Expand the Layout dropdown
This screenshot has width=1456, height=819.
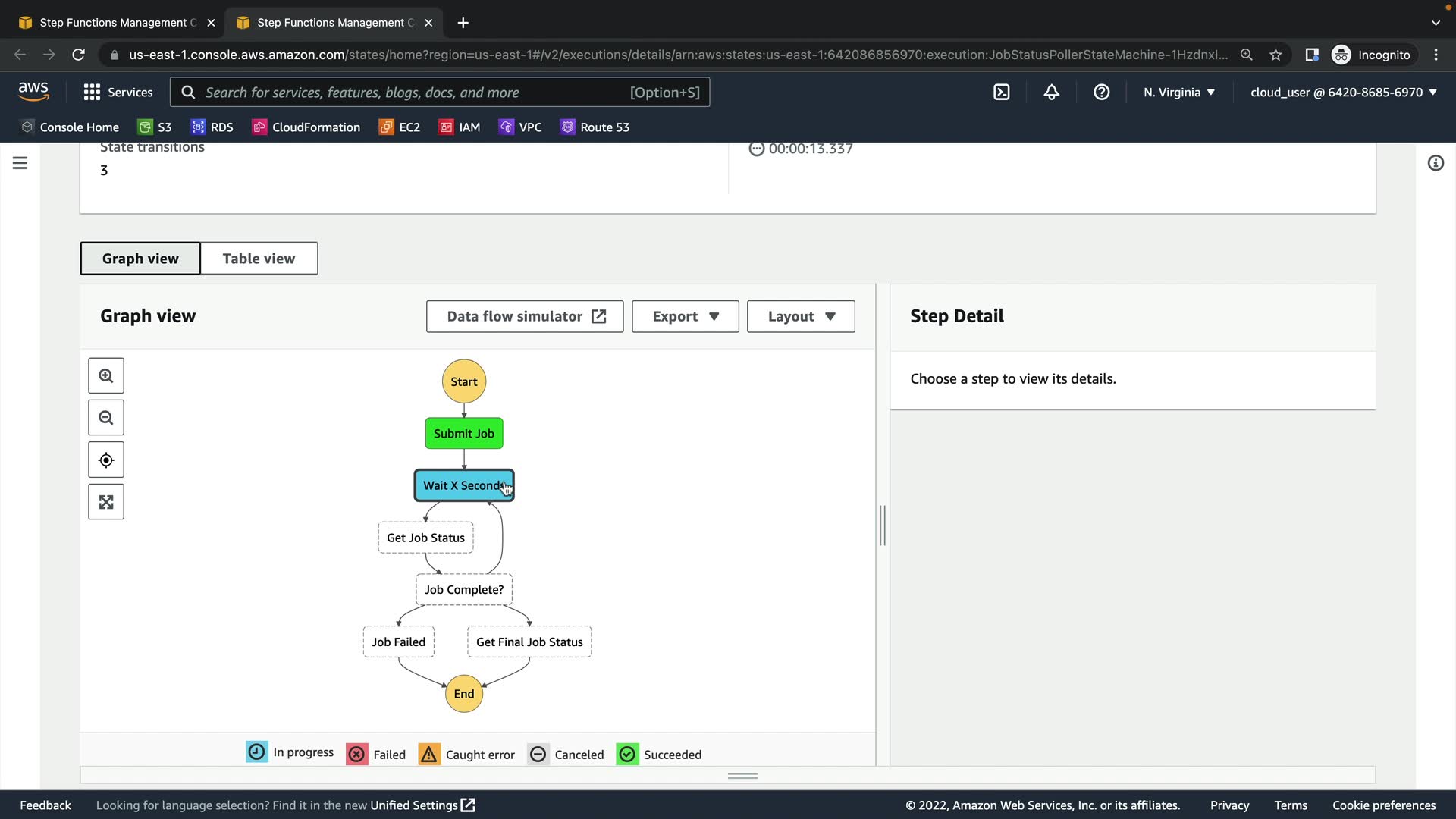tap(801, 317)
